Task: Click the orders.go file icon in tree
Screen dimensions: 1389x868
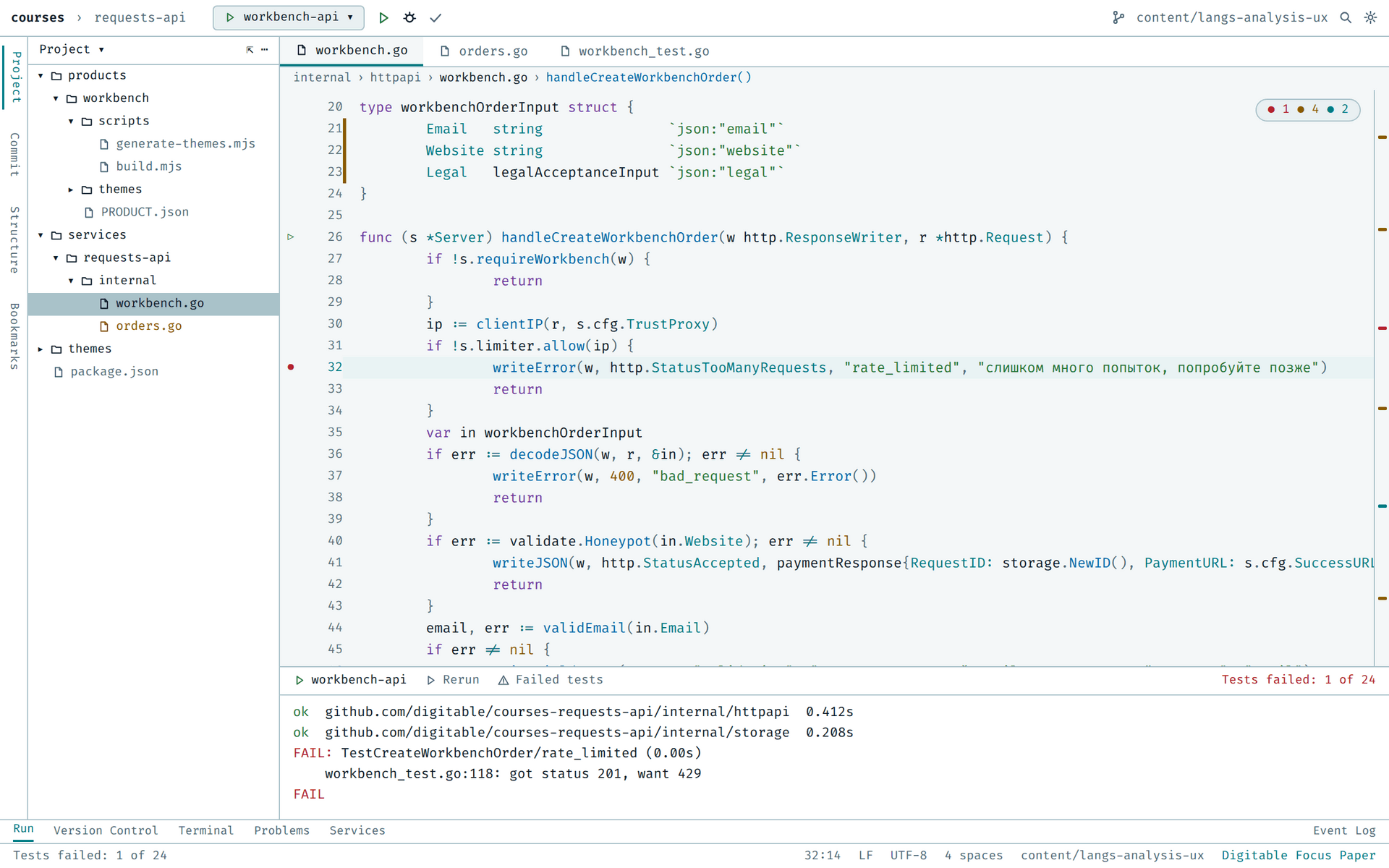Action: tap(104, 326)
